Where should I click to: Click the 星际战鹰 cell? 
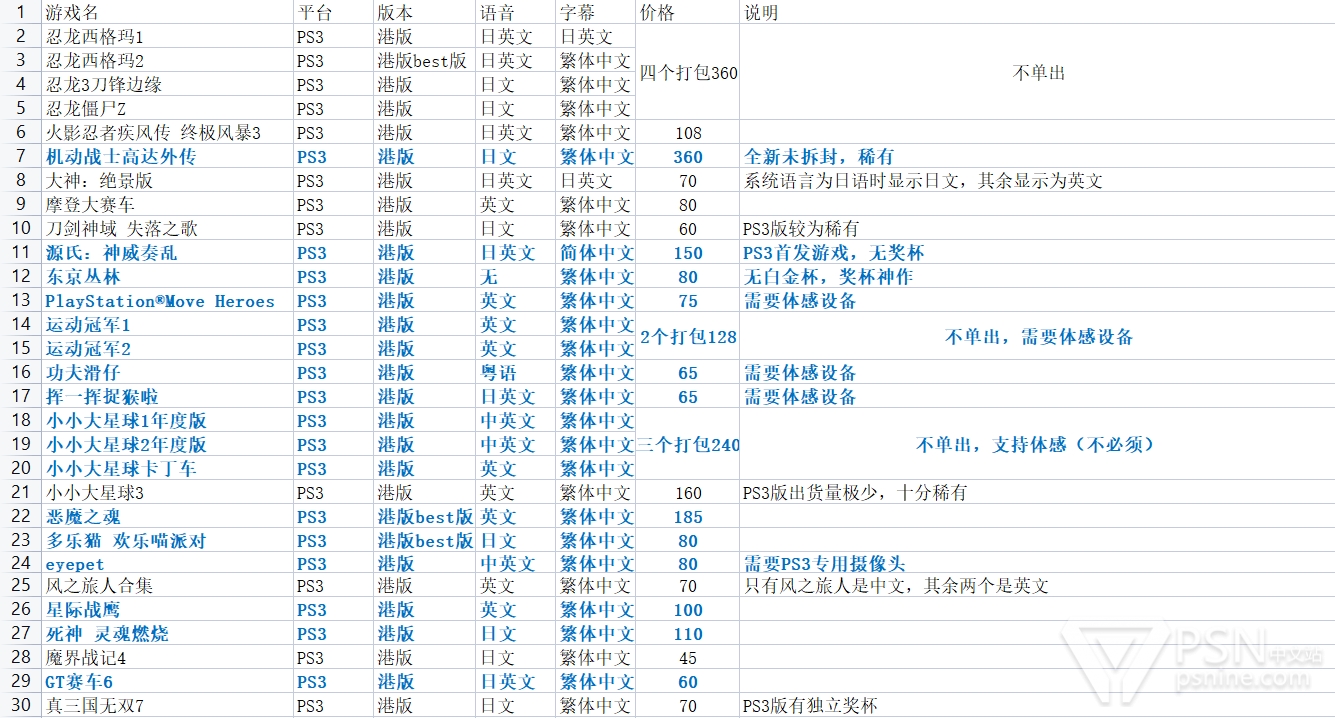click(168, 609)
